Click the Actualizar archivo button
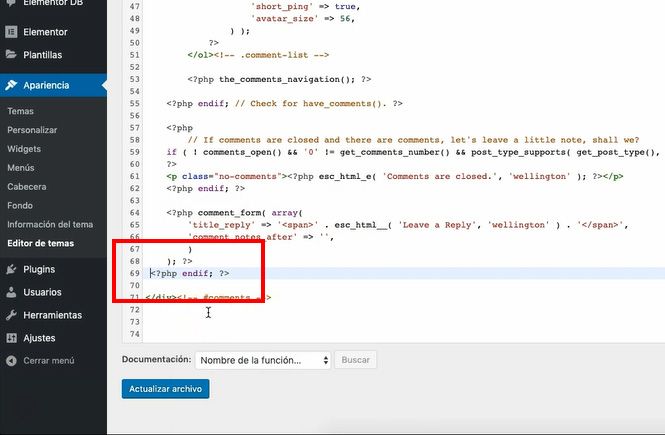This screenshot has height=435, width=665. point(165,388)
